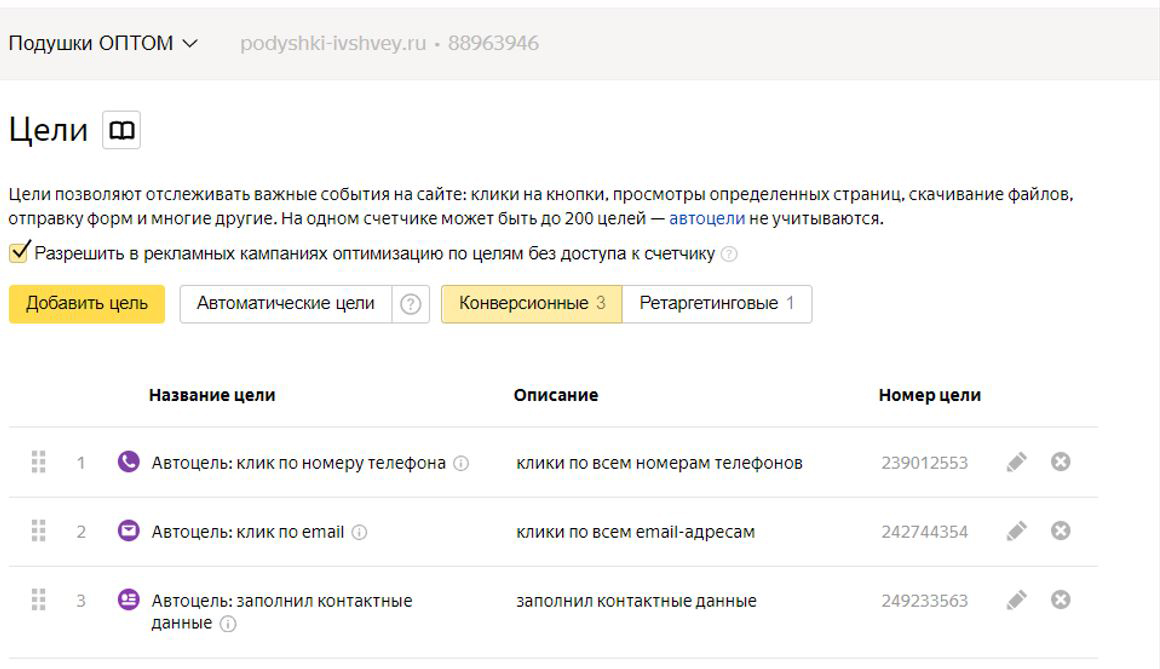1160x669 pixels.
Task: Edit the contact data goal
Action: tap(1017, 600)
